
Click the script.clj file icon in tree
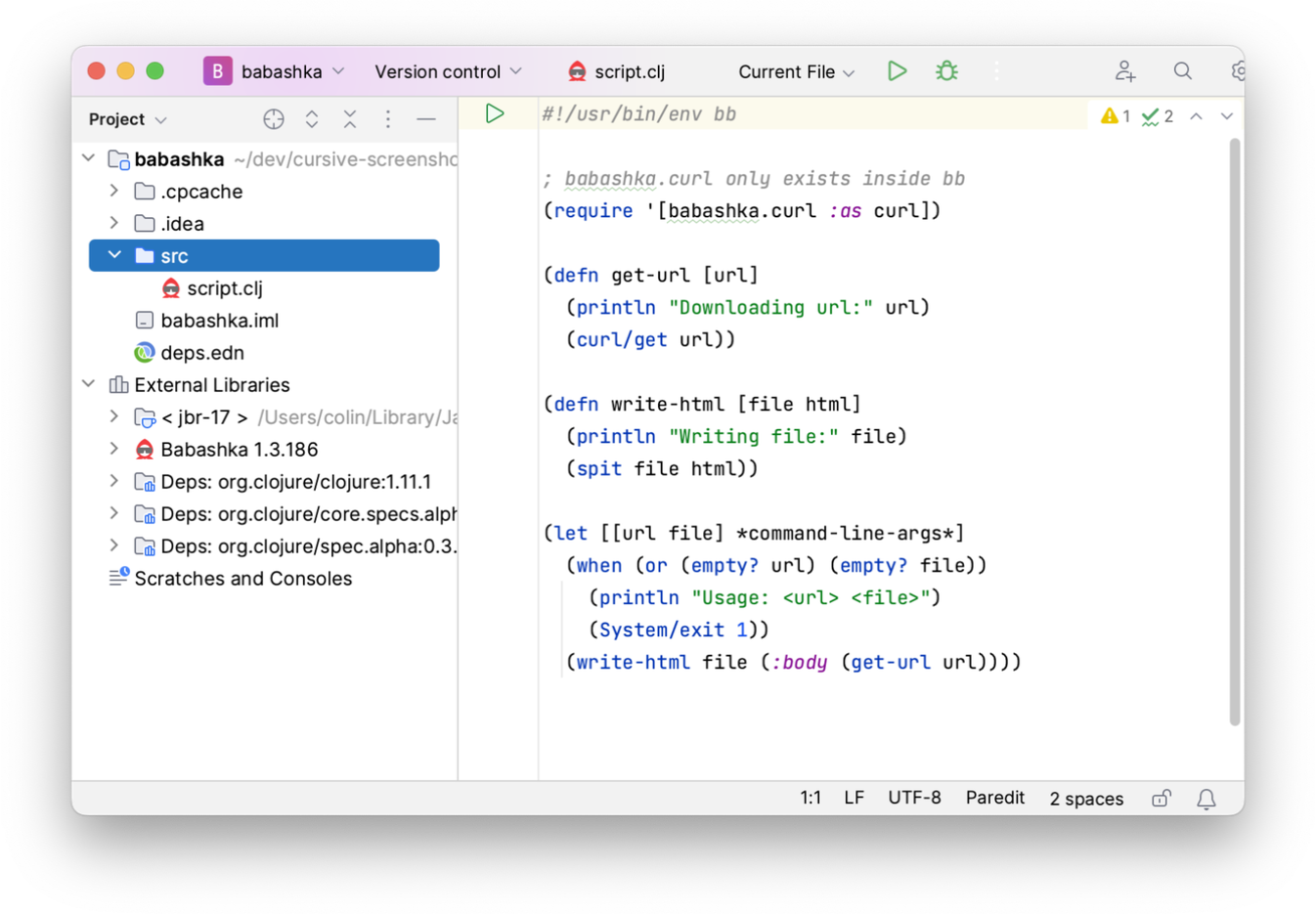pos(171,288)
